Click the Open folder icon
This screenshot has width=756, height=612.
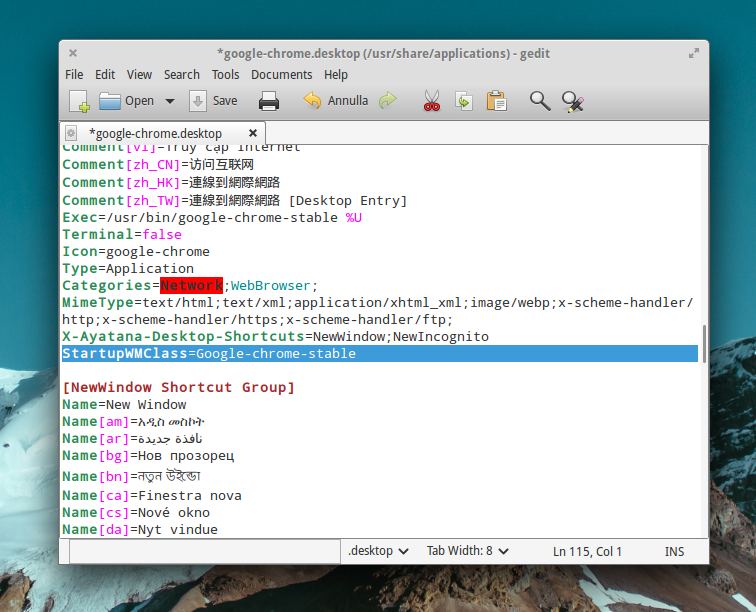(109, 101)
